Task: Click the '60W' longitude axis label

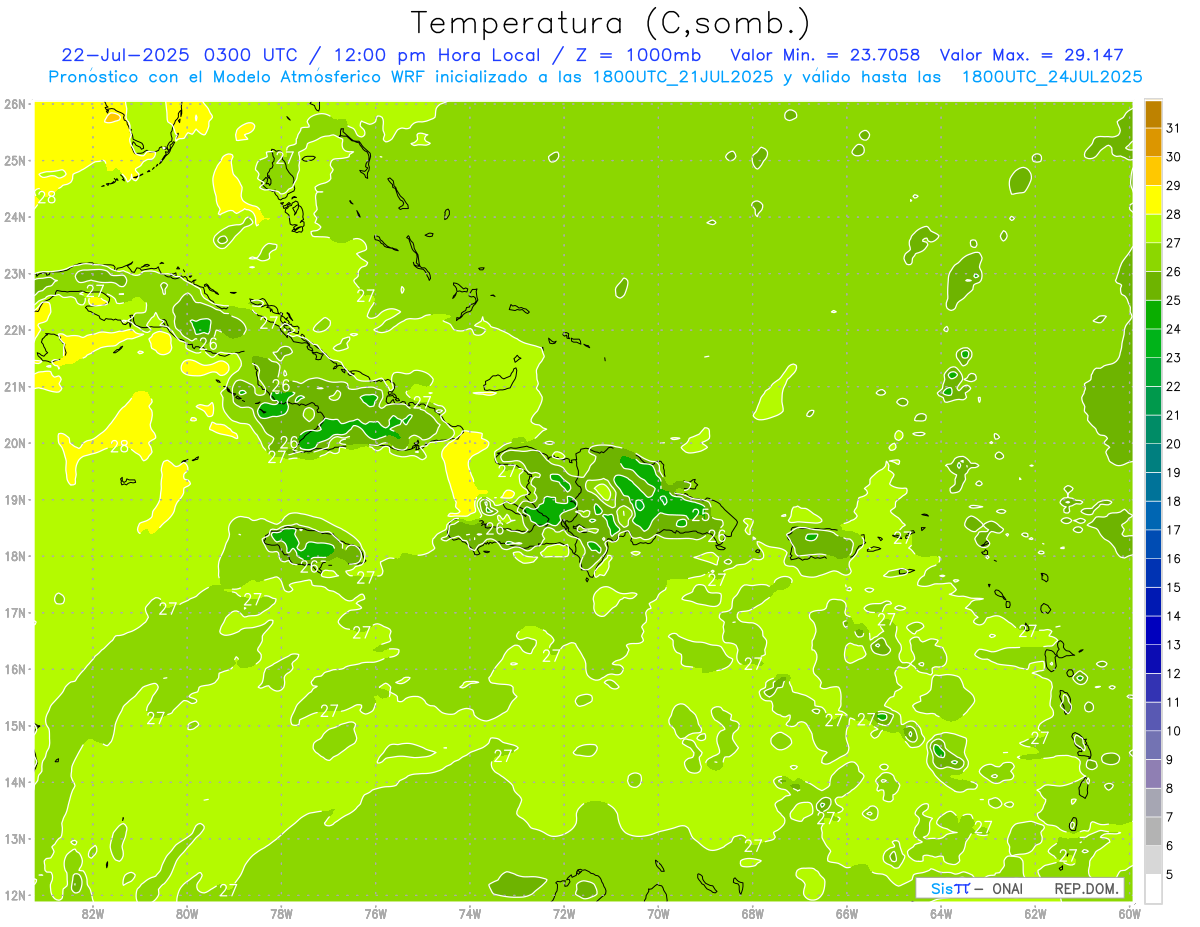Action: 1129,912
